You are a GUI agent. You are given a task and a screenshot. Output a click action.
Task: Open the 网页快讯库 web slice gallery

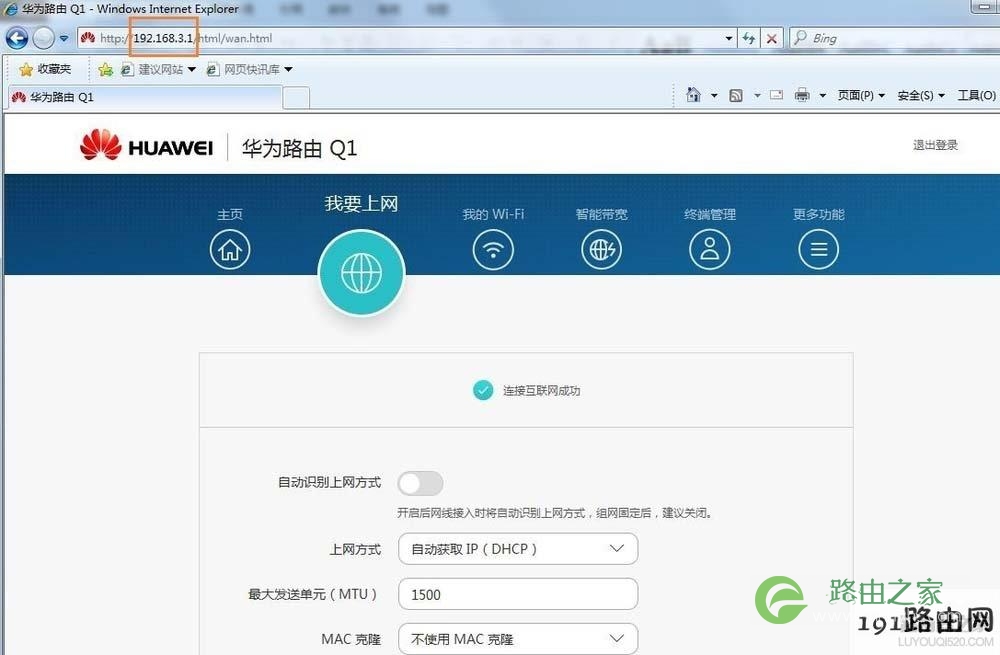click(249, 69)
